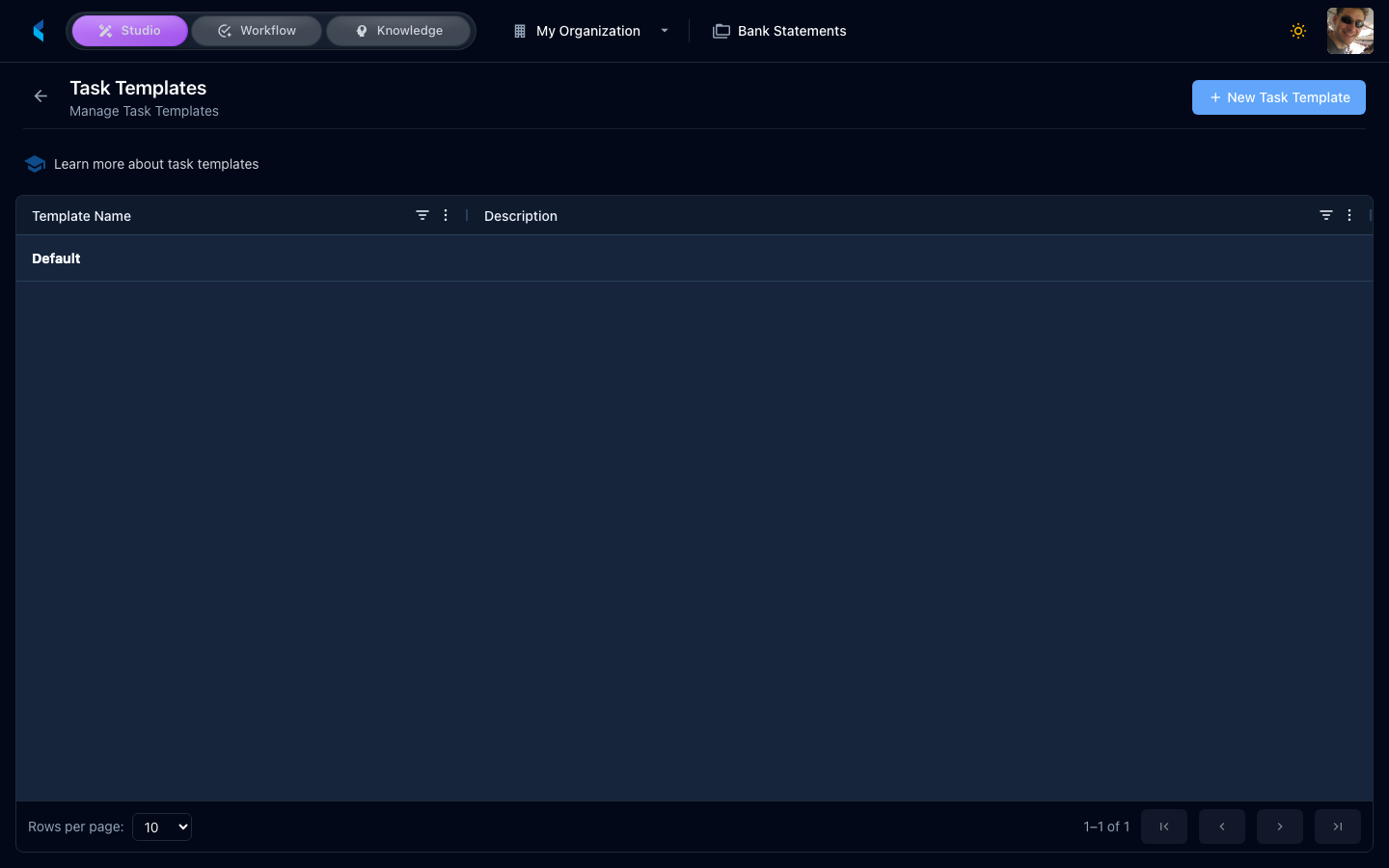Go to the last page
This screenshot has height=868, width=1389.
click(1338, 827)
